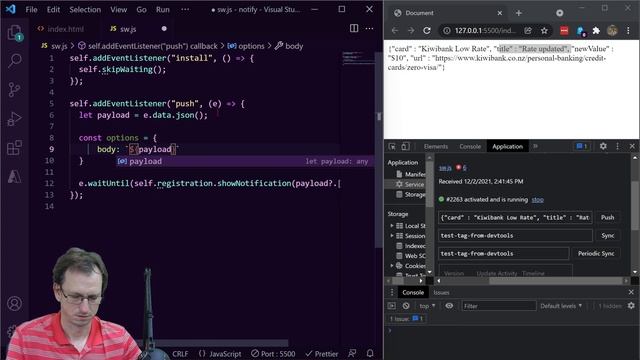Viewport: 640px width, 360px height.
Task: Open the Search view in activity bar
Action: point(15,61)
